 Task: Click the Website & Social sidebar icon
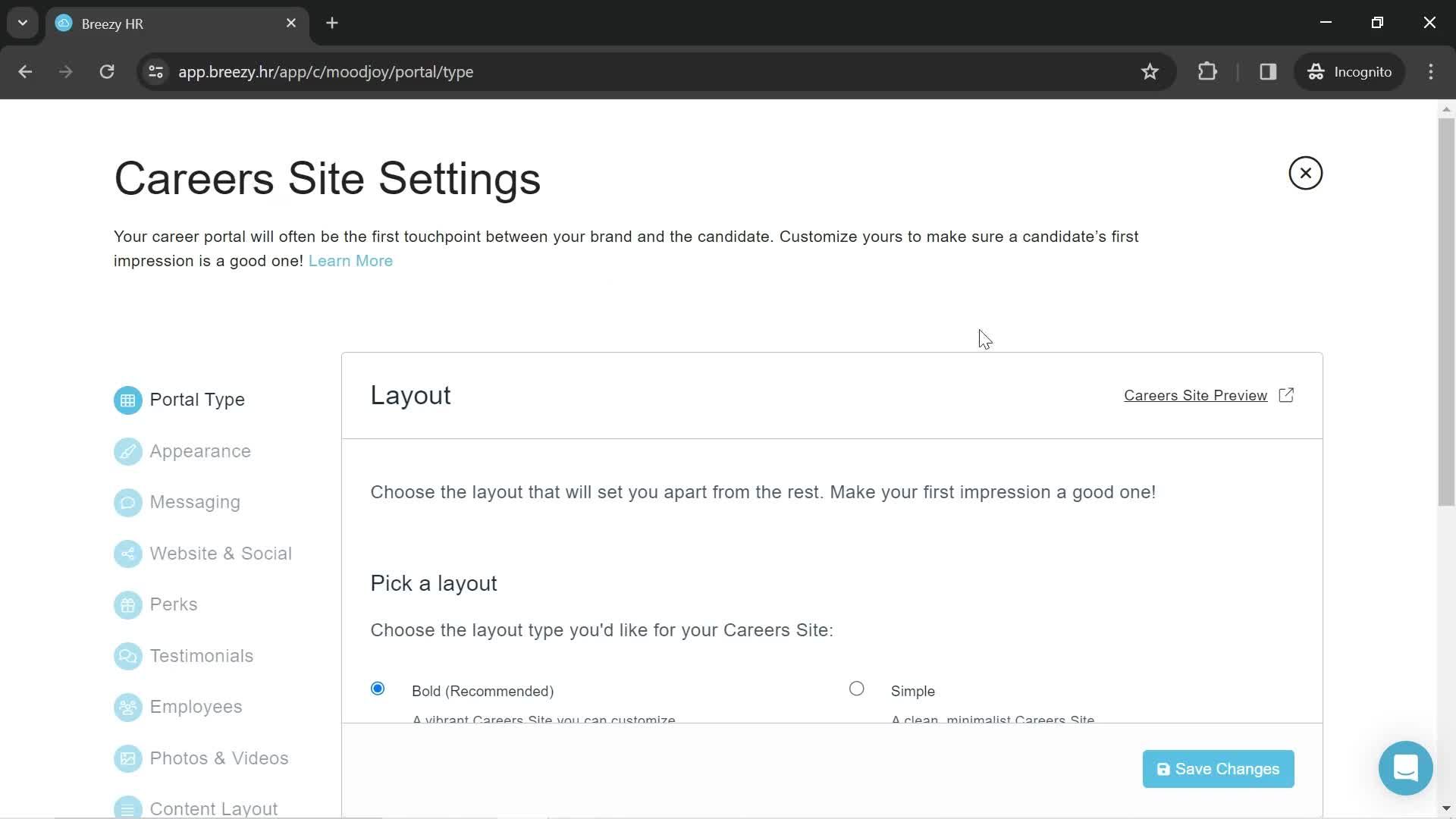point(127,554)
